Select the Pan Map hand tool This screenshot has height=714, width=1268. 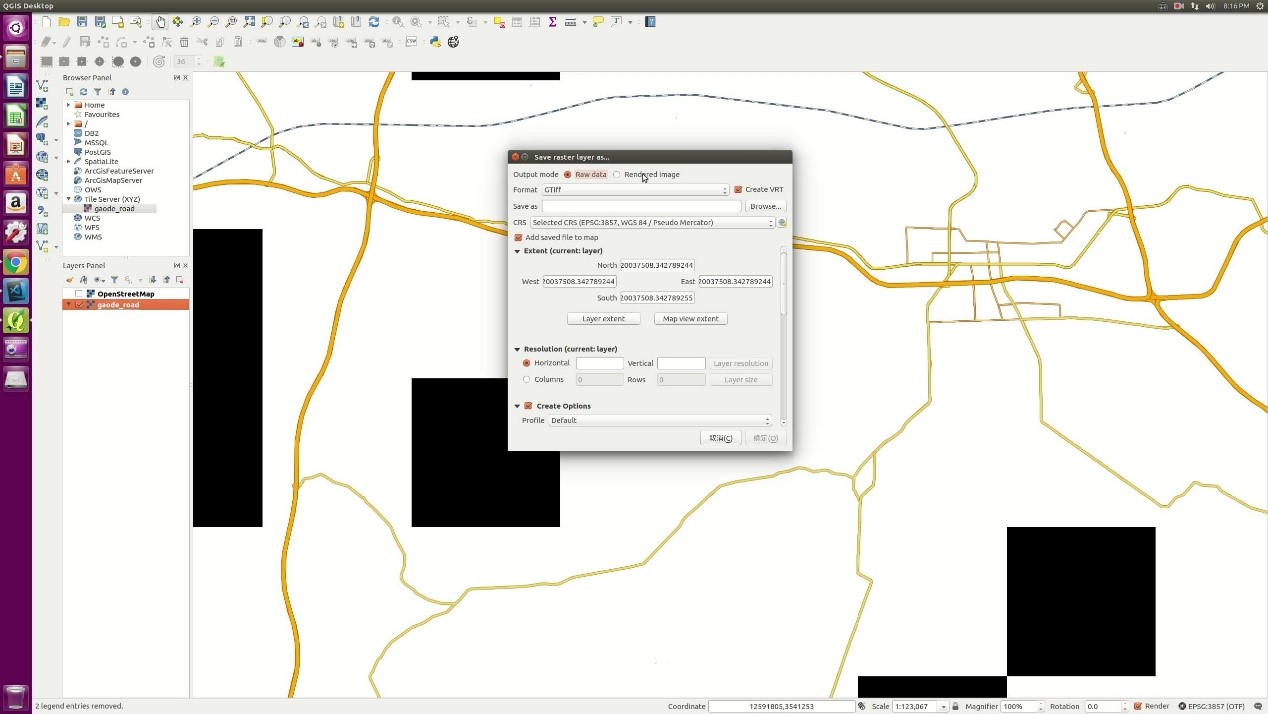pos(160,22)
